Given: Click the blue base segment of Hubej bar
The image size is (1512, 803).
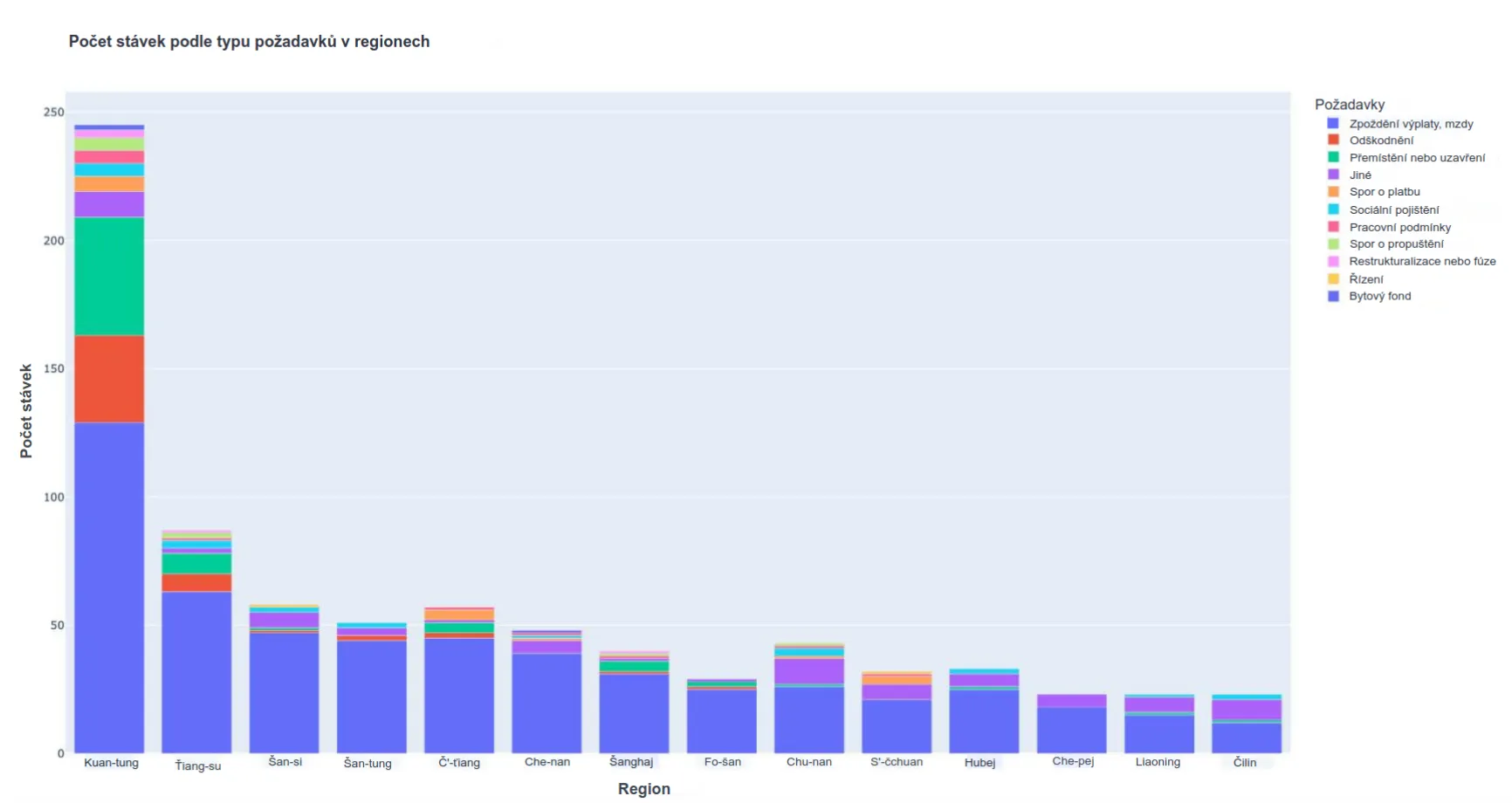Looking at the screenshot, I should pyautogui.click(x=984, y=721).
